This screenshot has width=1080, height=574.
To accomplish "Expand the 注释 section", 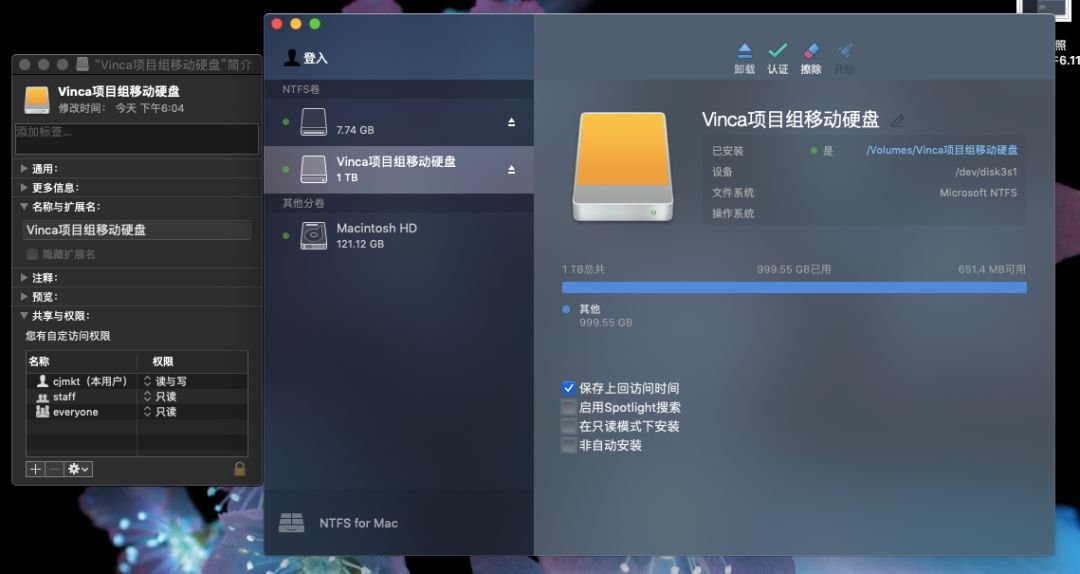I will click(x=24, y=278).
